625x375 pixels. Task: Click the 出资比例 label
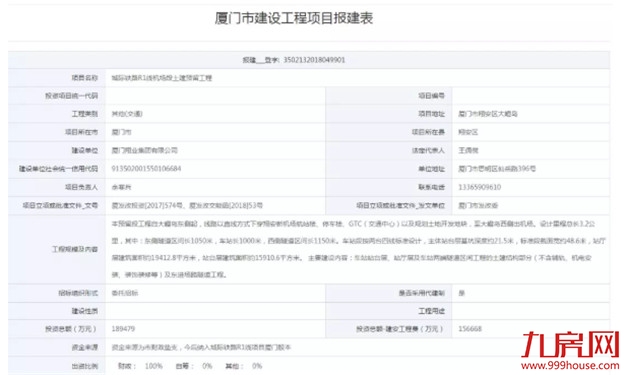85,366
